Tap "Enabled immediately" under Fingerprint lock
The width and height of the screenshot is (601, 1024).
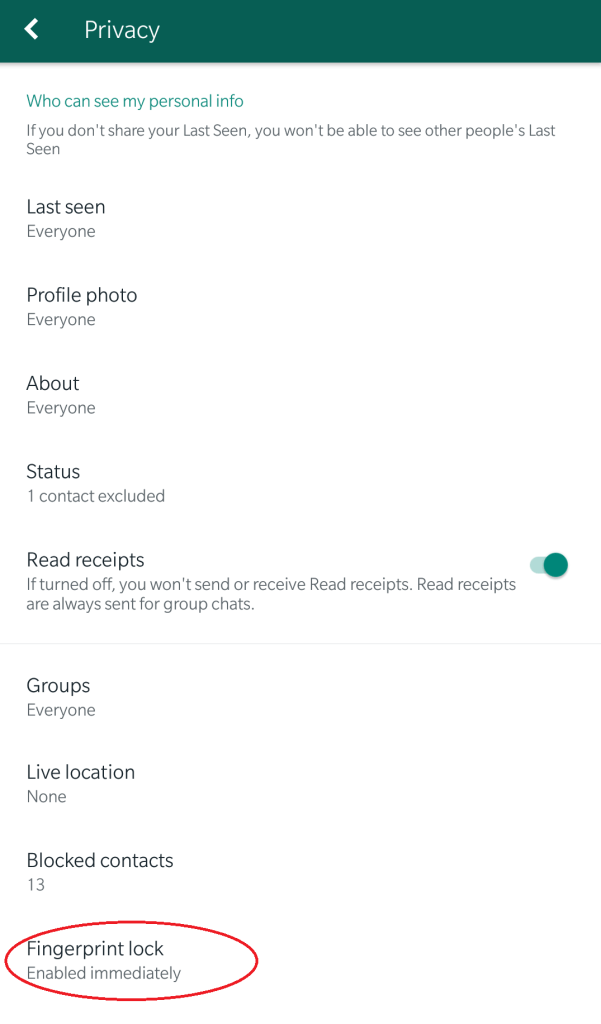pyautogui.click(x=103, y=973)
